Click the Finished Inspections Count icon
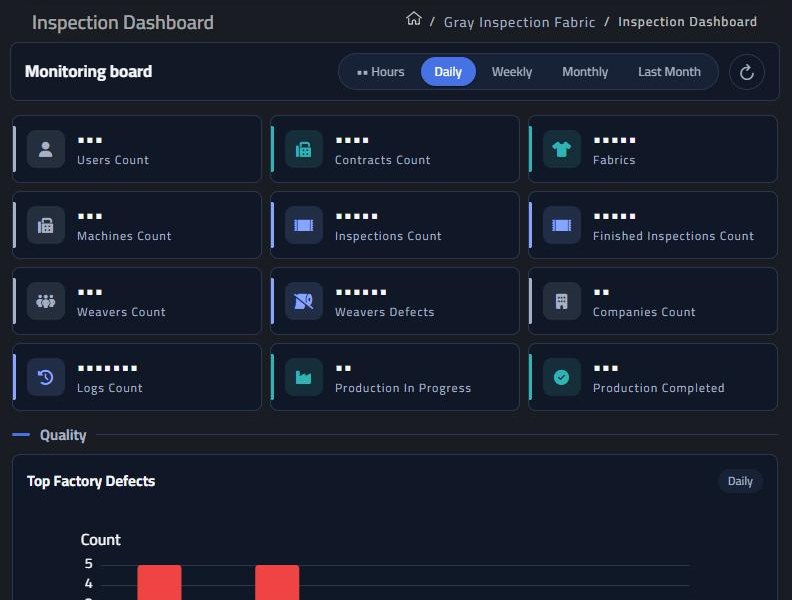 [x=562, y=225]
